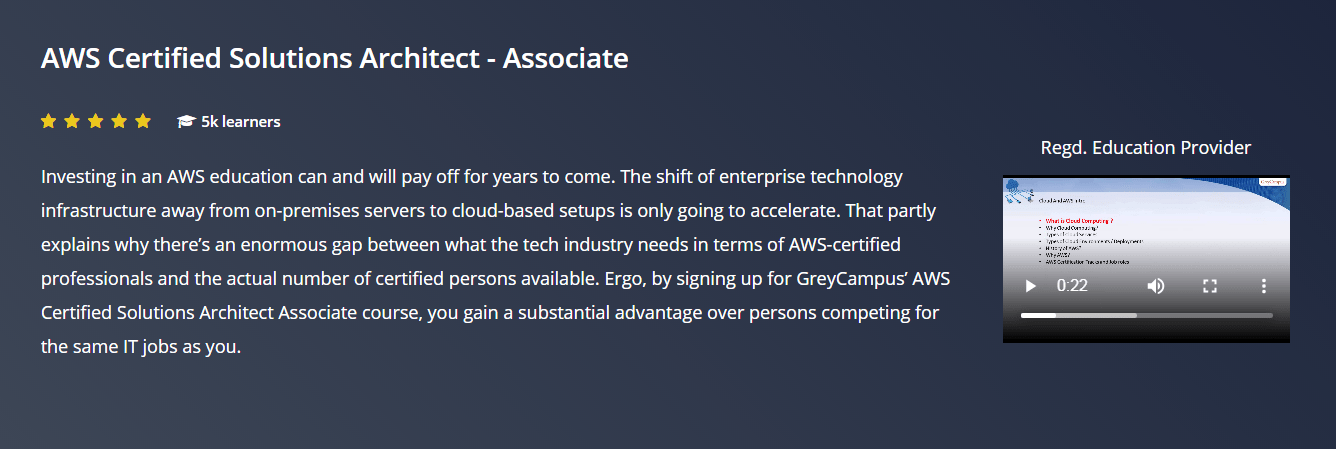The height and width of the screenshot is (449, 1336).
Task: Click the first rating star
Action: coord(48,121)
